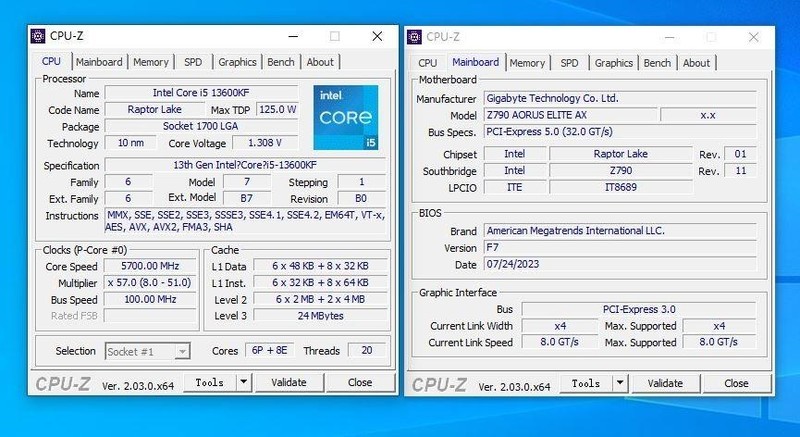The width and height of the screenshot is (800, 437).
Task: Minimize the left CPU-Z window
Action: tap(293, 36)
